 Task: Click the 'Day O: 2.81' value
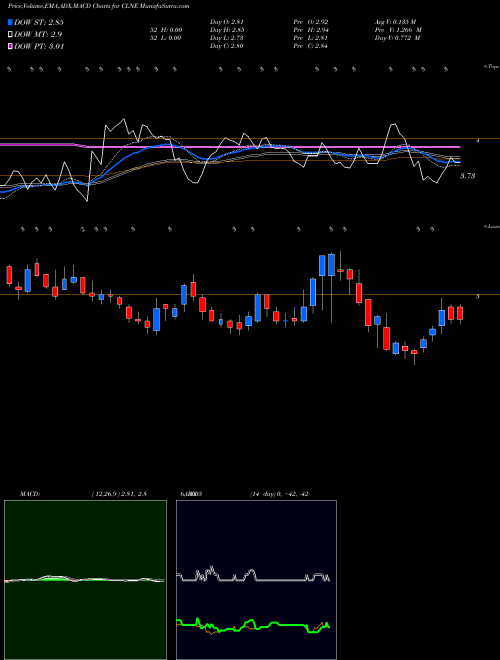coord(227,22)
